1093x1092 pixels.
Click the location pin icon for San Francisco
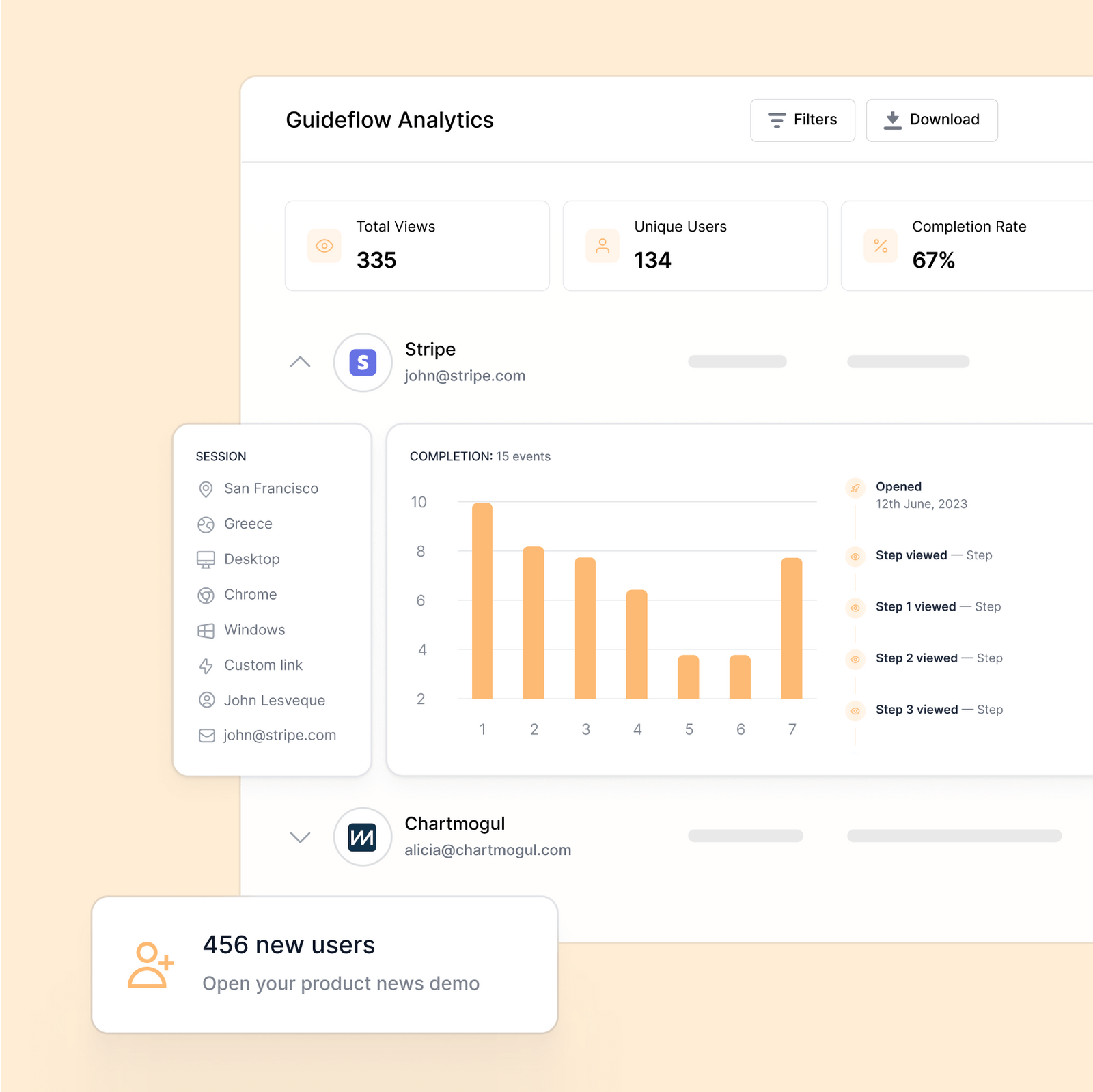[206, 488]
